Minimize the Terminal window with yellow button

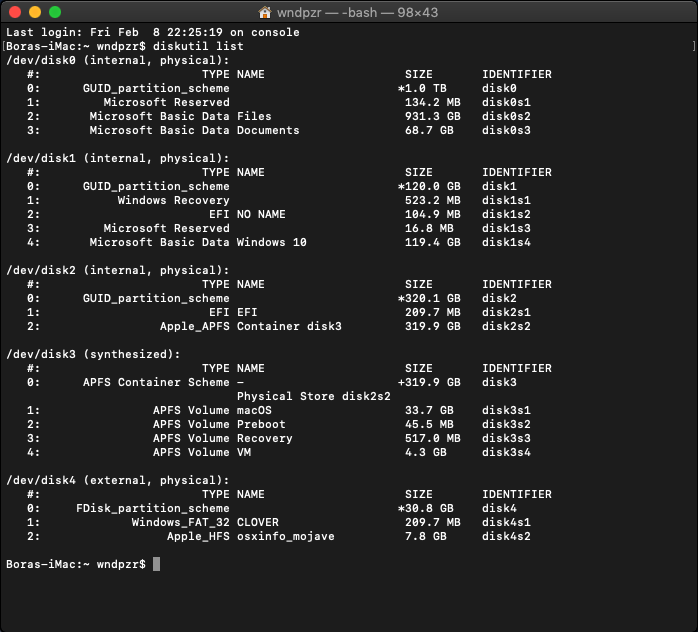(34, 13)
